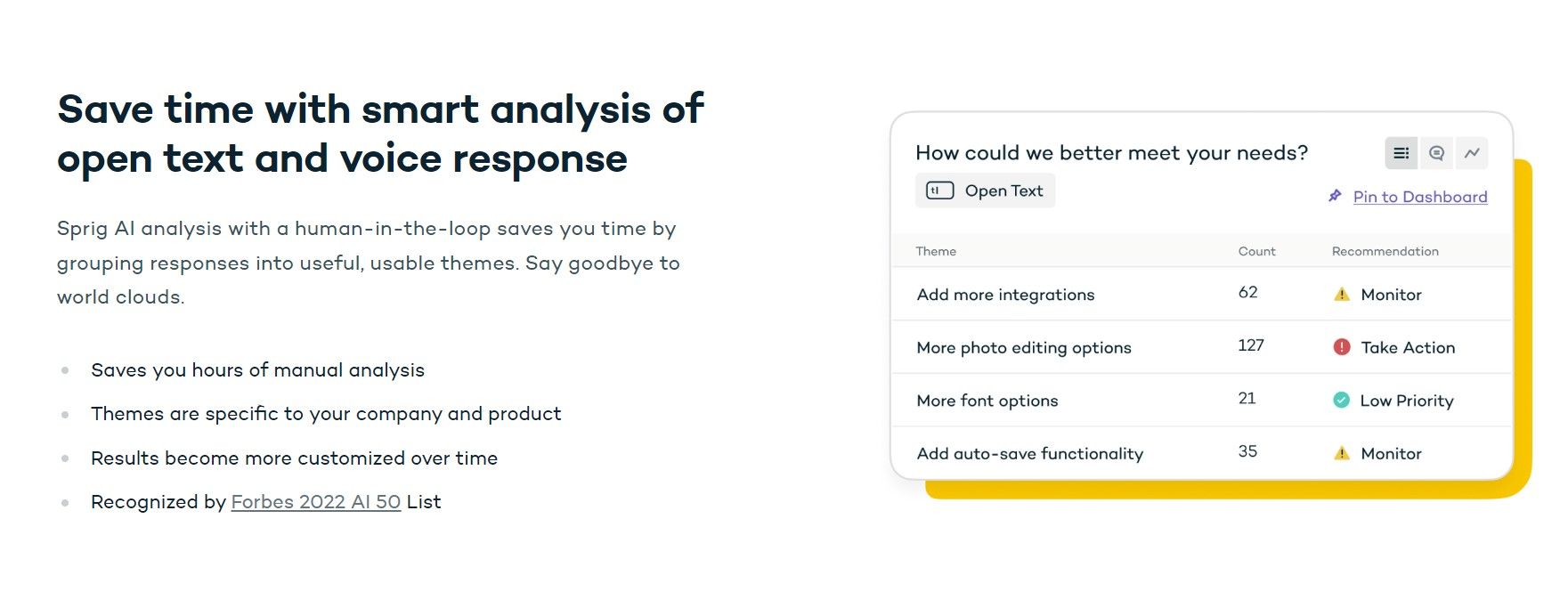The height and width of the screenshot is (616, 1568).
Task: Open the comments view icon
Action: 1436,153
